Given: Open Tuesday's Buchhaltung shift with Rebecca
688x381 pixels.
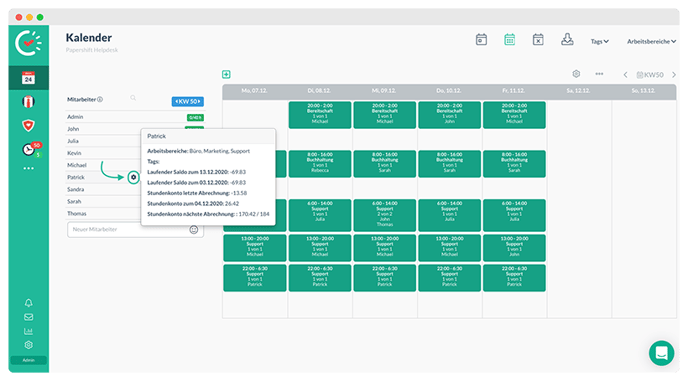Looking at the screenshot, I should pyautogui.click(x=320, y=164).
